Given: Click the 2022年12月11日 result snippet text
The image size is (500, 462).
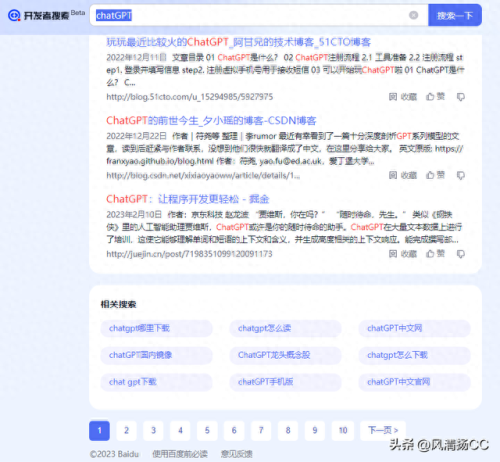Looking at the screenshot, I should tap(285, 70).
